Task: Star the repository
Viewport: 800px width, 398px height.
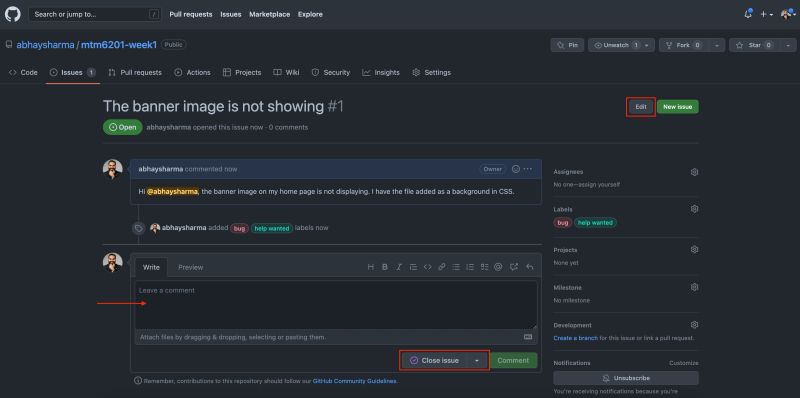Action: coord(755,45)
